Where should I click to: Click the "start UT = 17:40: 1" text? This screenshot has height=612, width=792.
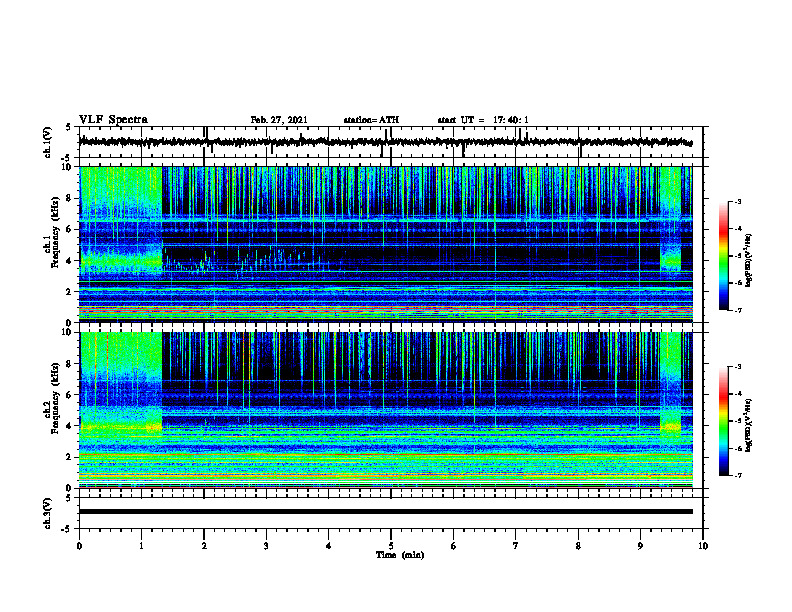coord(483,120)
